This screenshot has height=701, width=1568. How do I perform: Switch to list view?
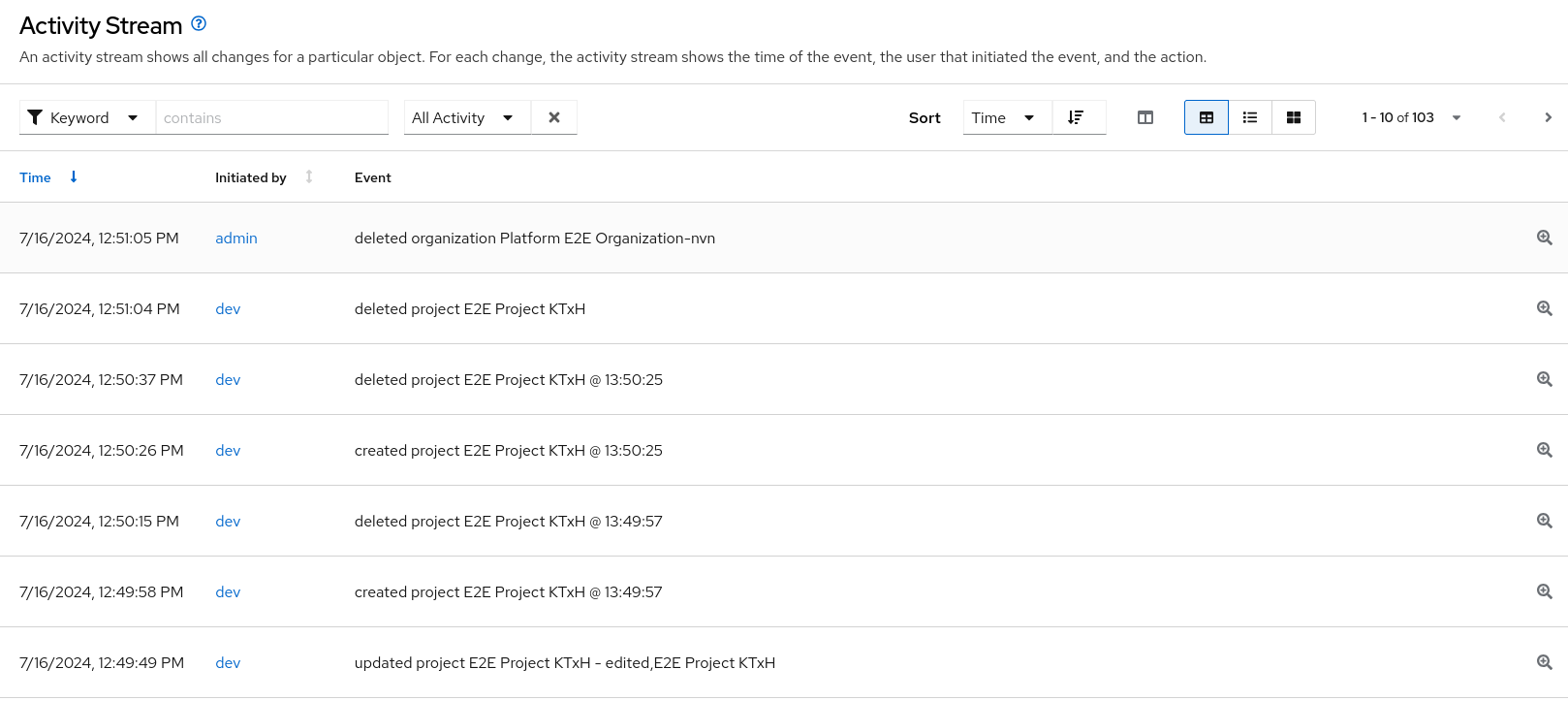1250,117
